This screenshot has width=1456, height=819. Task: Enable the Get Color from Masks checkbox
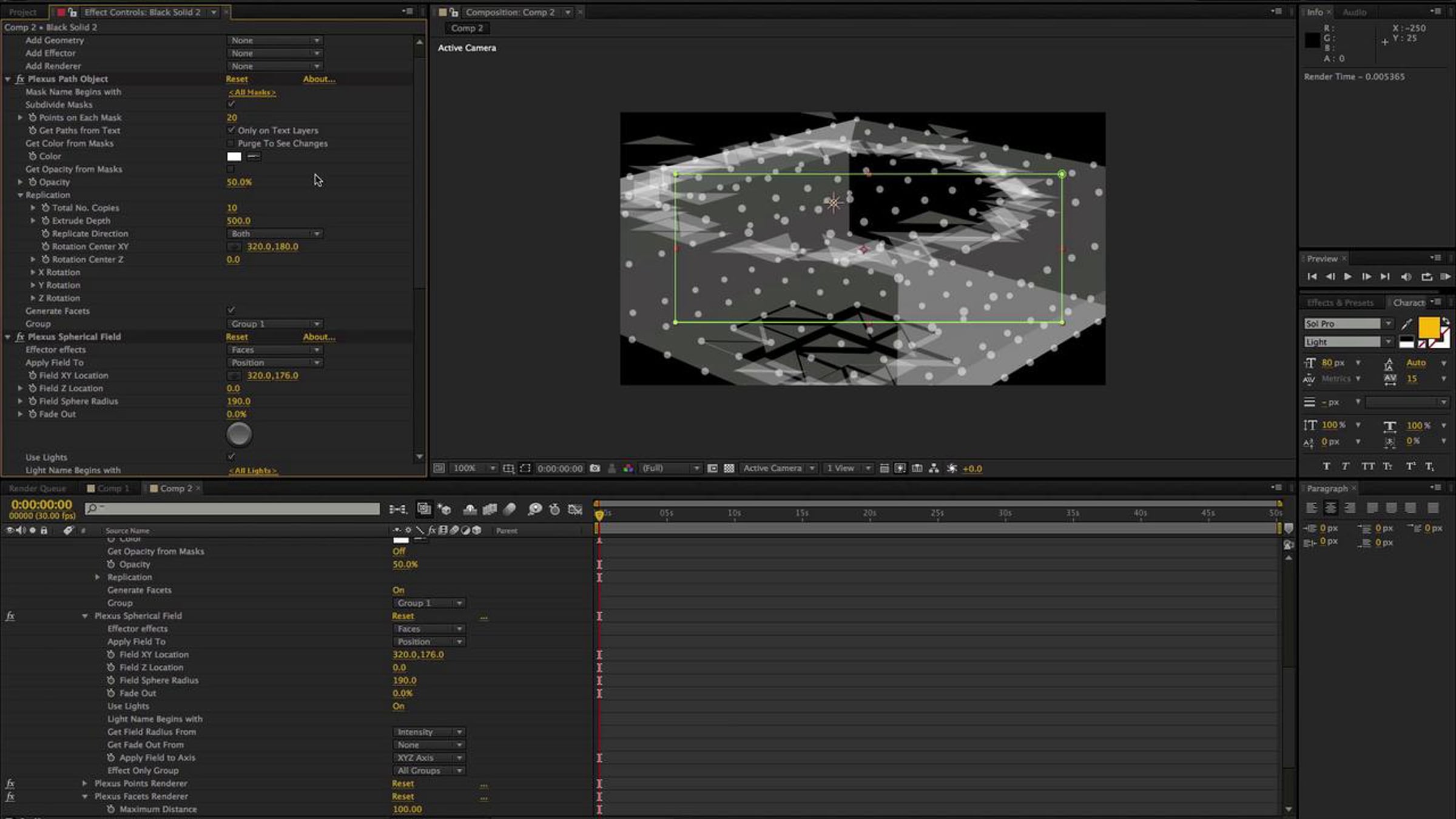(x=231, y=143)
